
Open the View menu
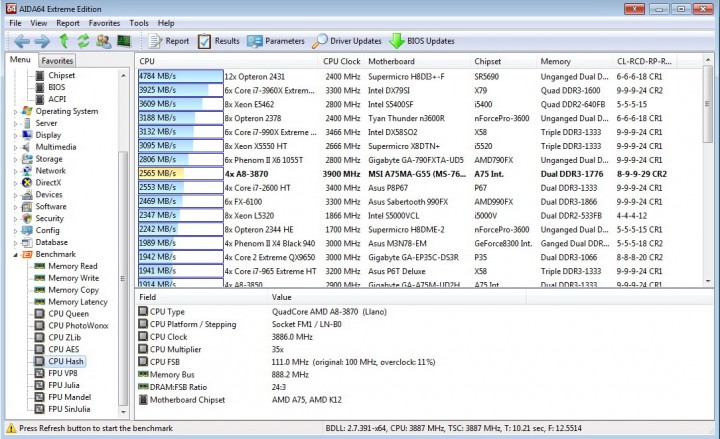pyautogui.click(x=39, y=23)
